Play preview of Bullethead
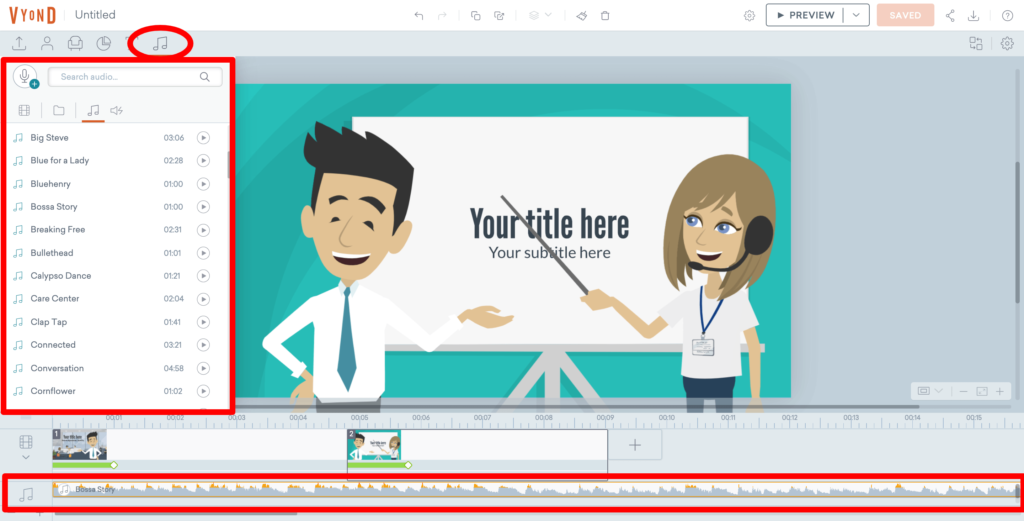The height and width of the screenshot is (521, 1024). [203, 253]
